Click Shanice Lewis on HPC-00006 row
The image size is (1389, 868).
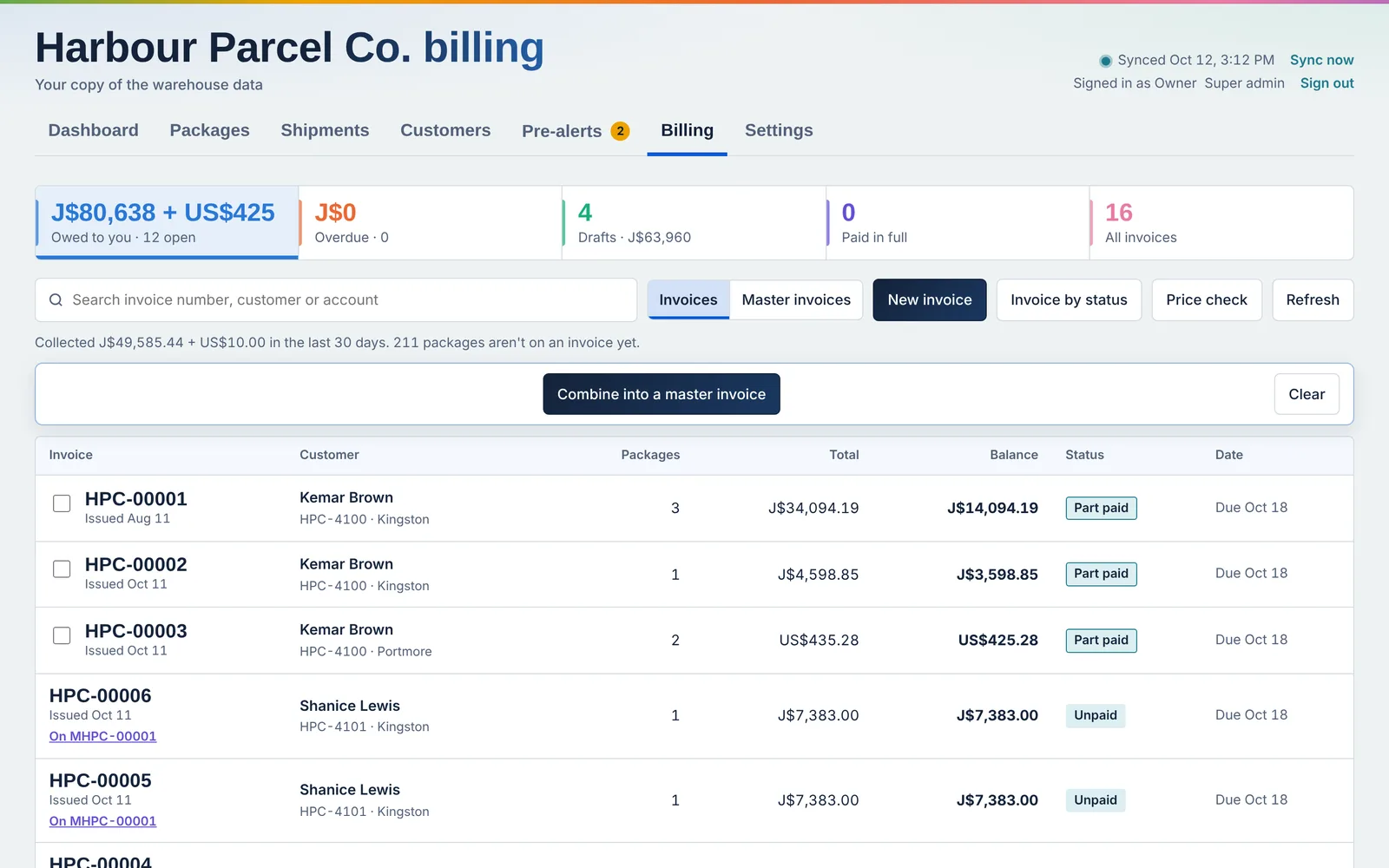click(350, 706)
